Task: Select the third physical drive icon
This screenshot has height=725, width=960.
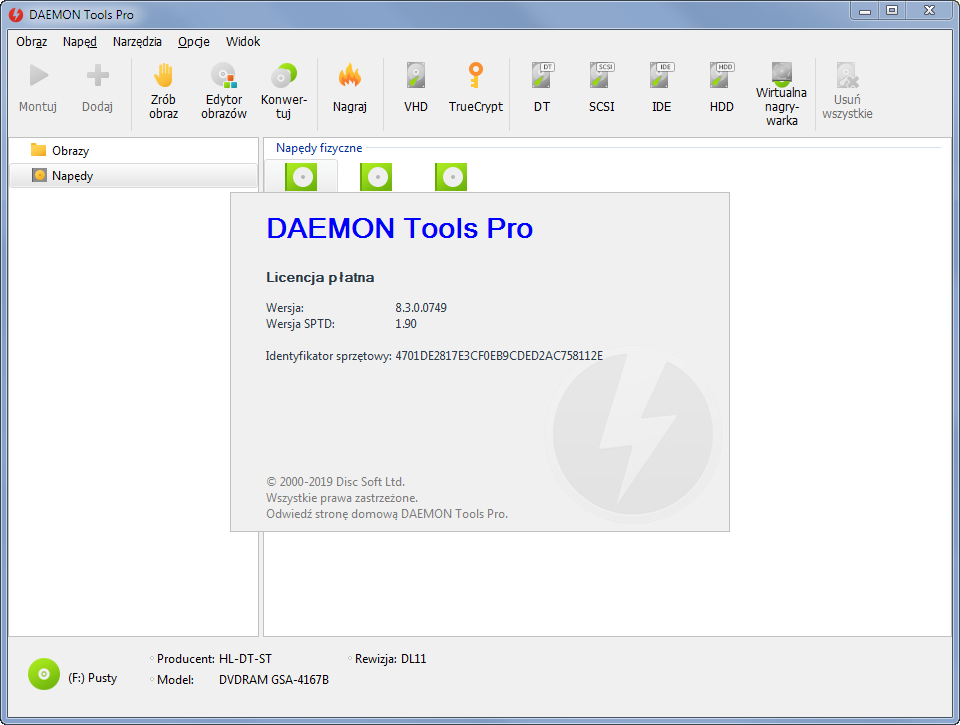Action: [x=451, y=178]
